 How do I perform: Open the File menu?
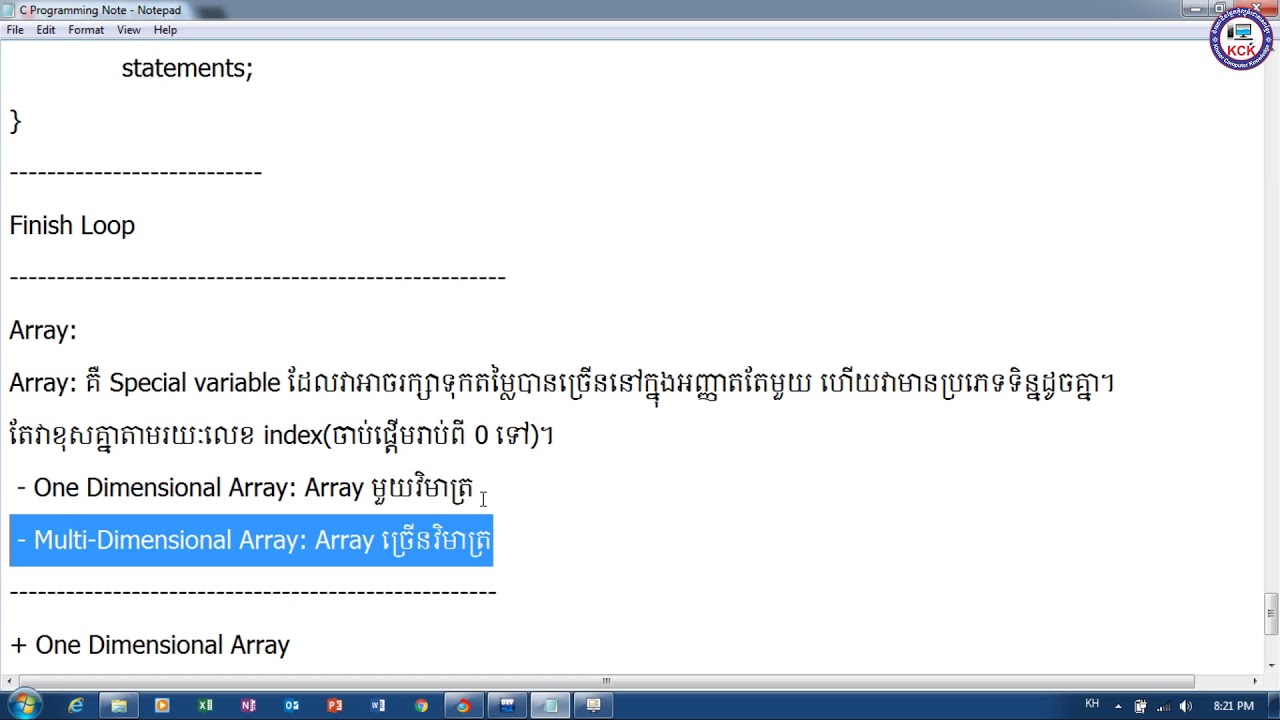click(15, 30)
